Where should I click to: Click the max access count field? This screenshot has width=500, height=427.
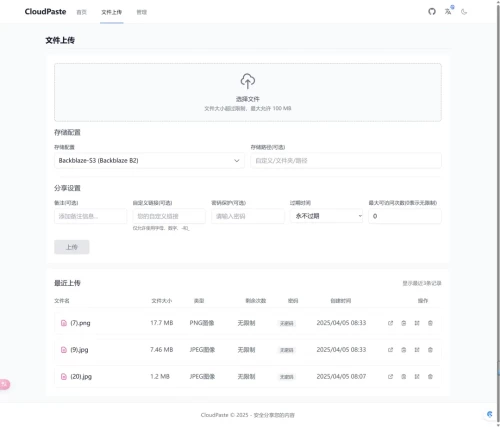coord(405,216)
